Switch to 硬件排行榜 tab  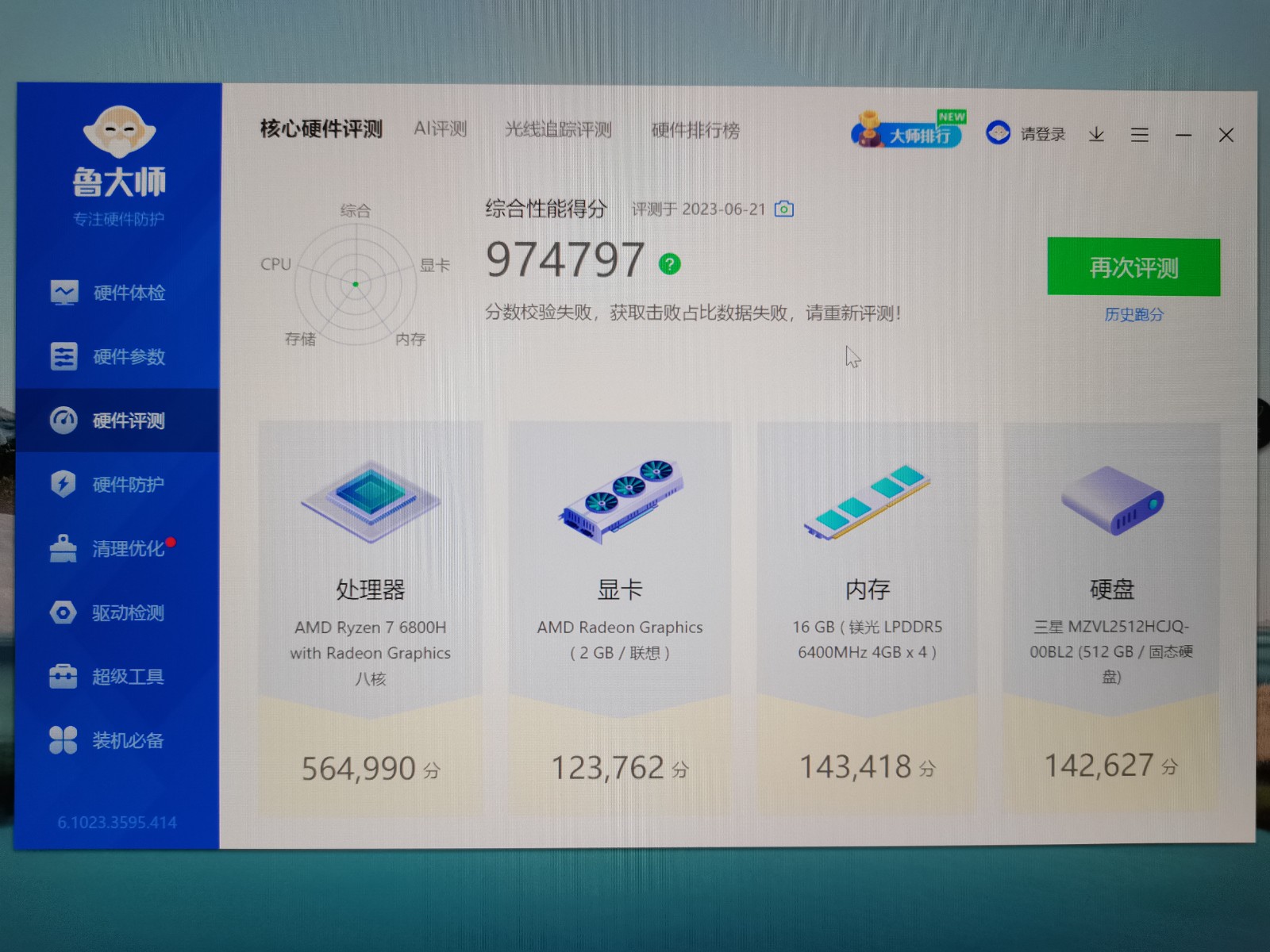tap(696, 130)
